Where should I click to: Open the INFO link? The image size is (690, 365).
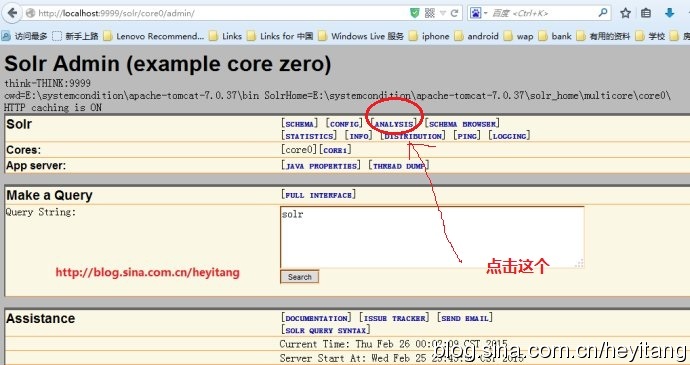tap(359, 136)
